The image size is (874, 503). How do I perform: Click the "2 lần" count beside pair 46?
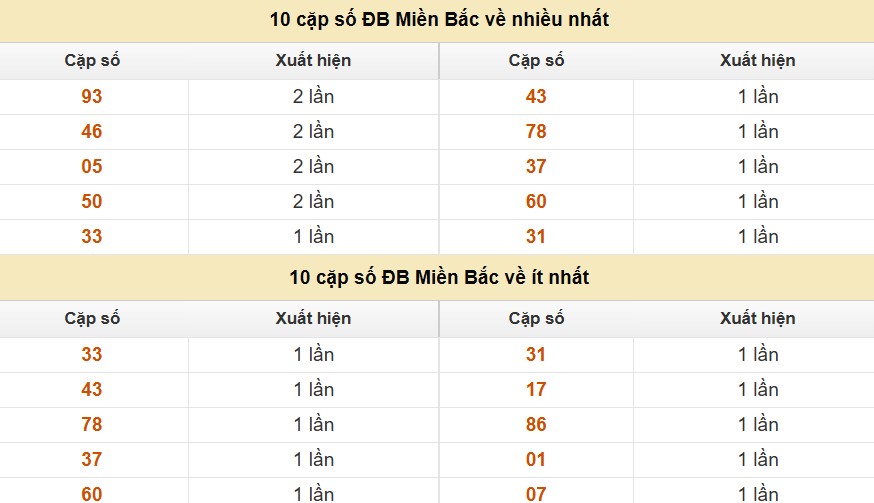click(313, 132)
